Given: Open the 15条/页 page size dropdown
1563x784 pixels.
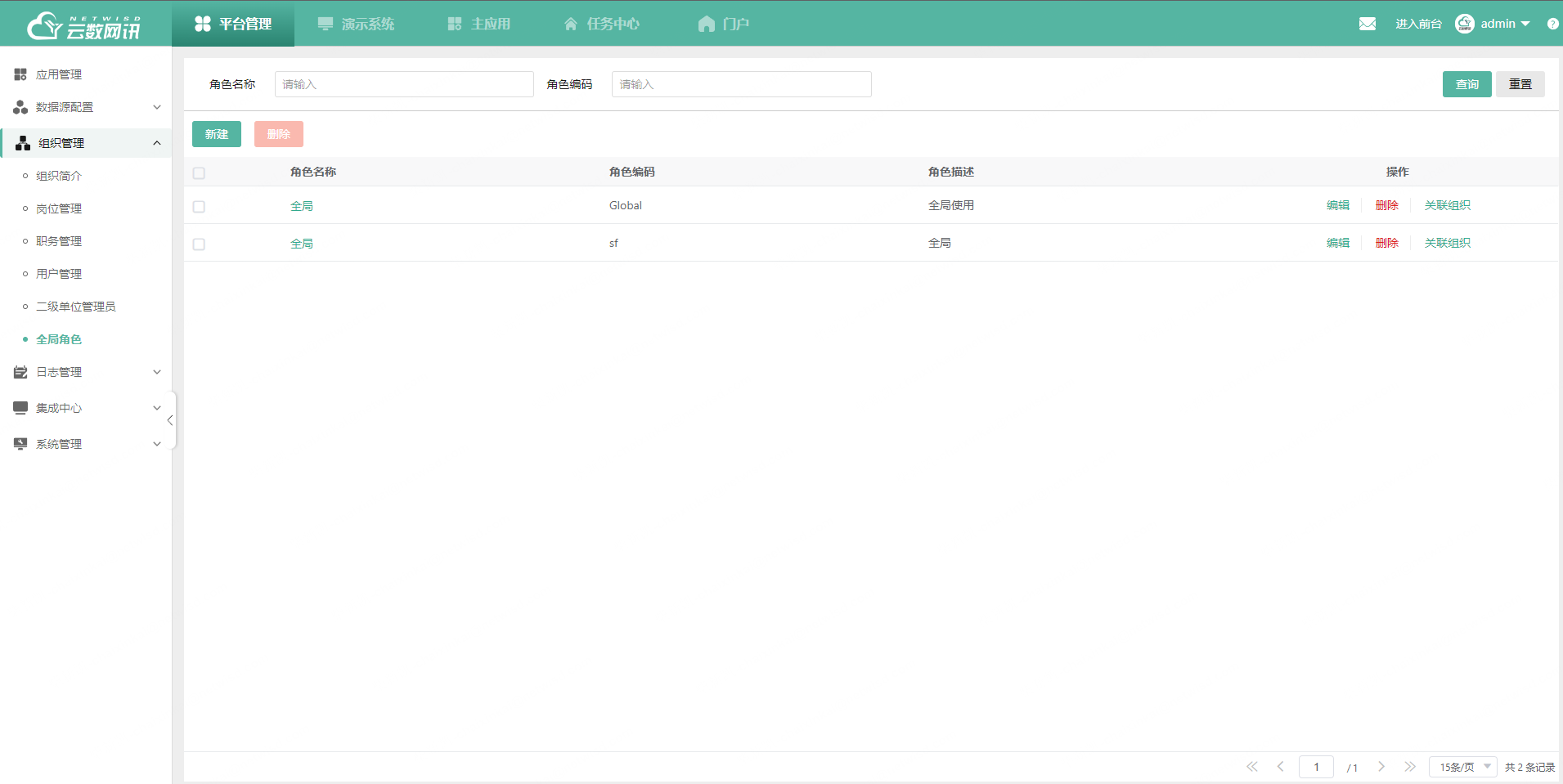Looking at the screenshot, I should (x=1462, y=767).
